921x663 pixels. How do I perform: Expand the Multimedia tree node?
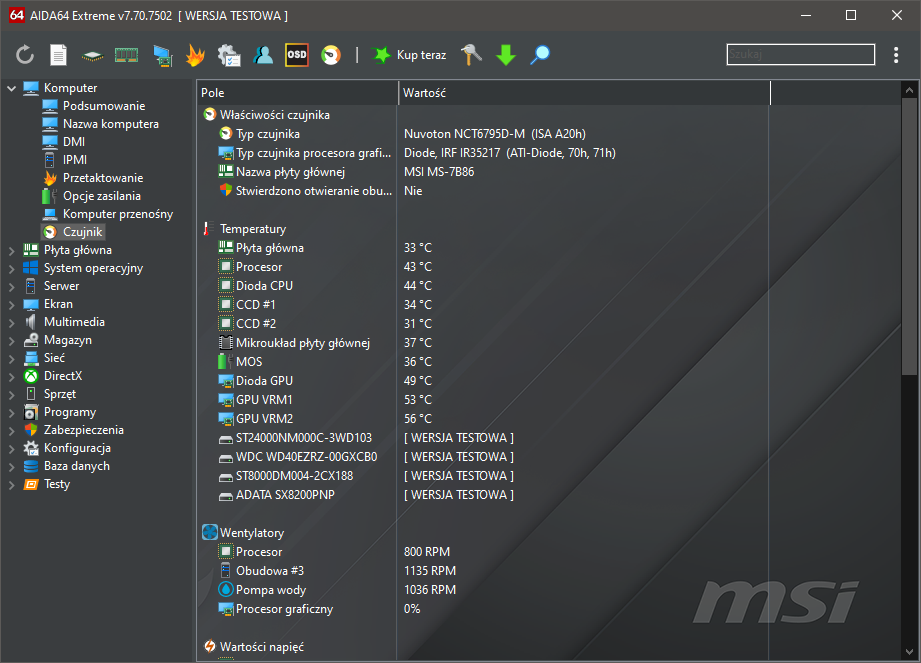click(x=12, y=322)
